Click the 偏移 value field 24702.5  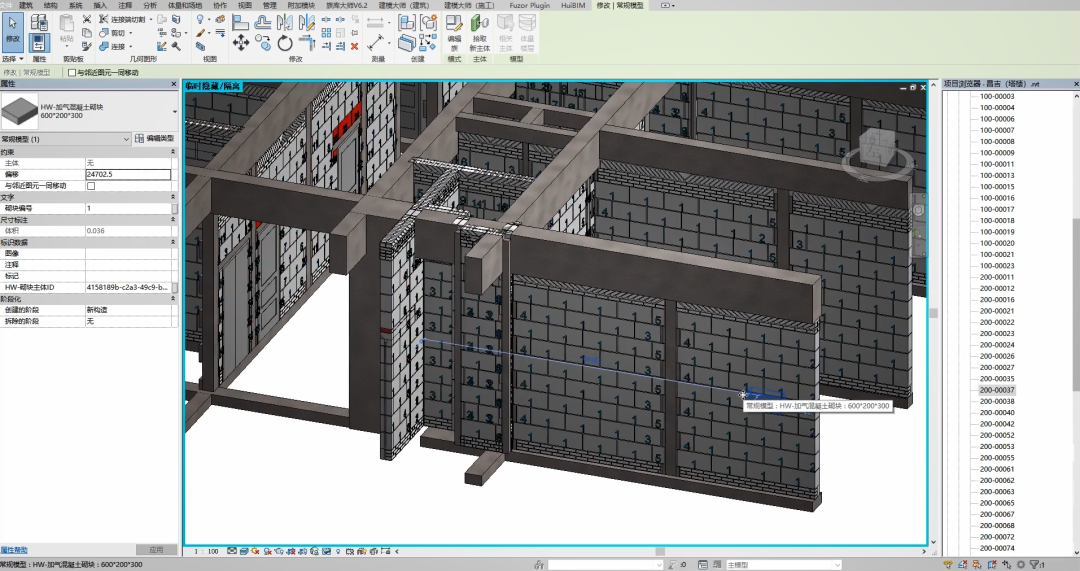127,174
